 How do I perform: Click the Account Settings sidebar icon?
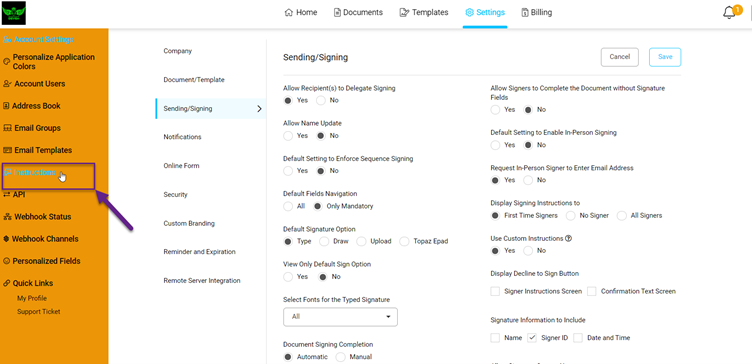[x=8, y=40]
